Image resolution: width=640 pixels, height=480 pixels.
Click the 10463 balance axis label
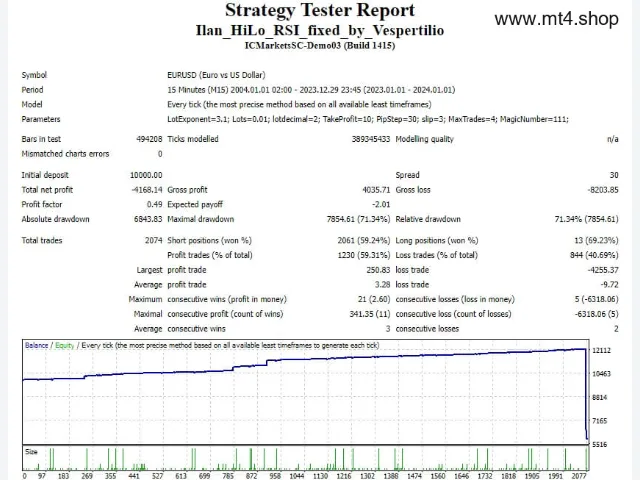point(602,374)
